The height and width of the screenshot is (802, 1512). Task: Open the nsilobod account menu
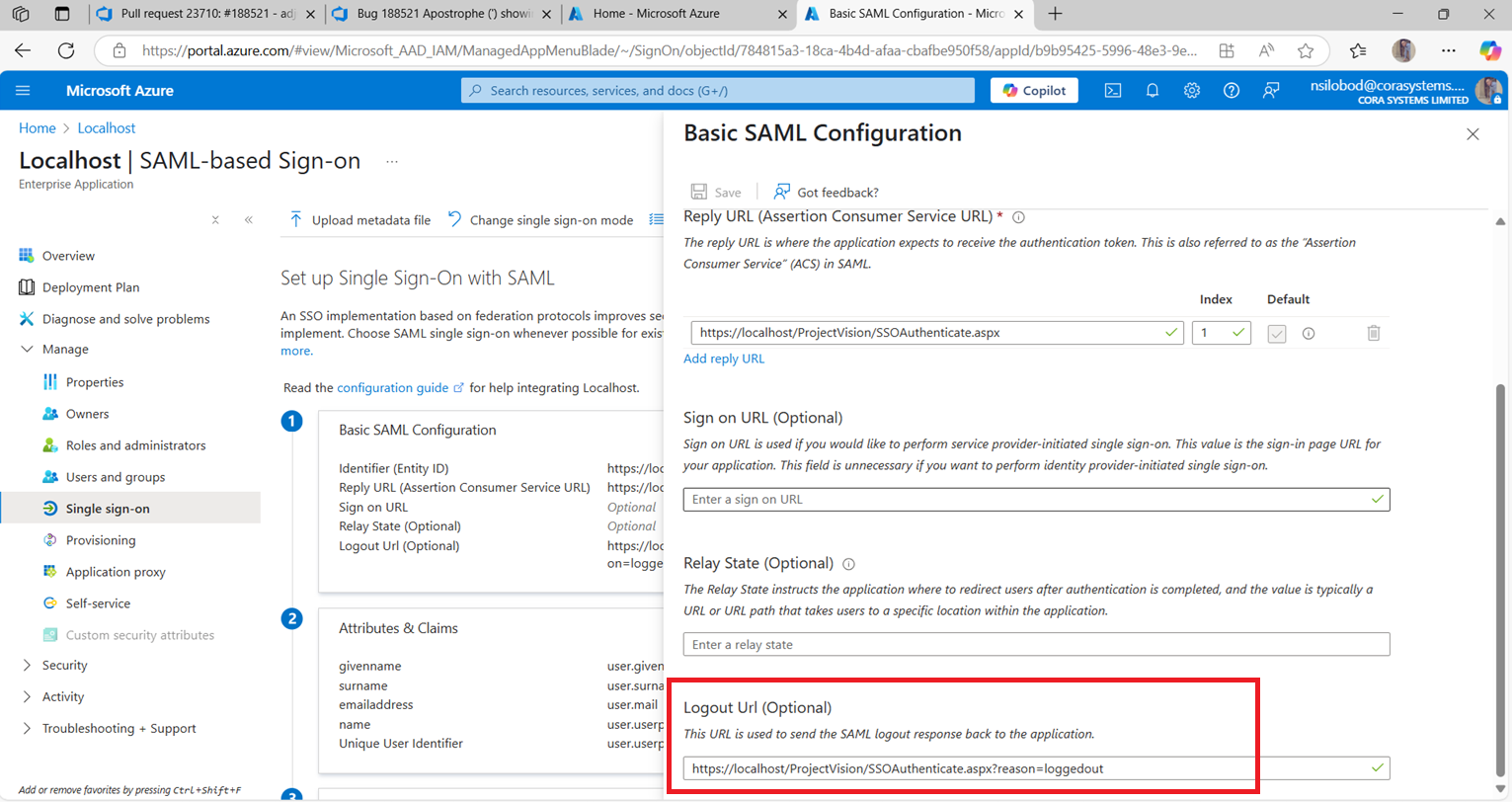pos(1405,90)
